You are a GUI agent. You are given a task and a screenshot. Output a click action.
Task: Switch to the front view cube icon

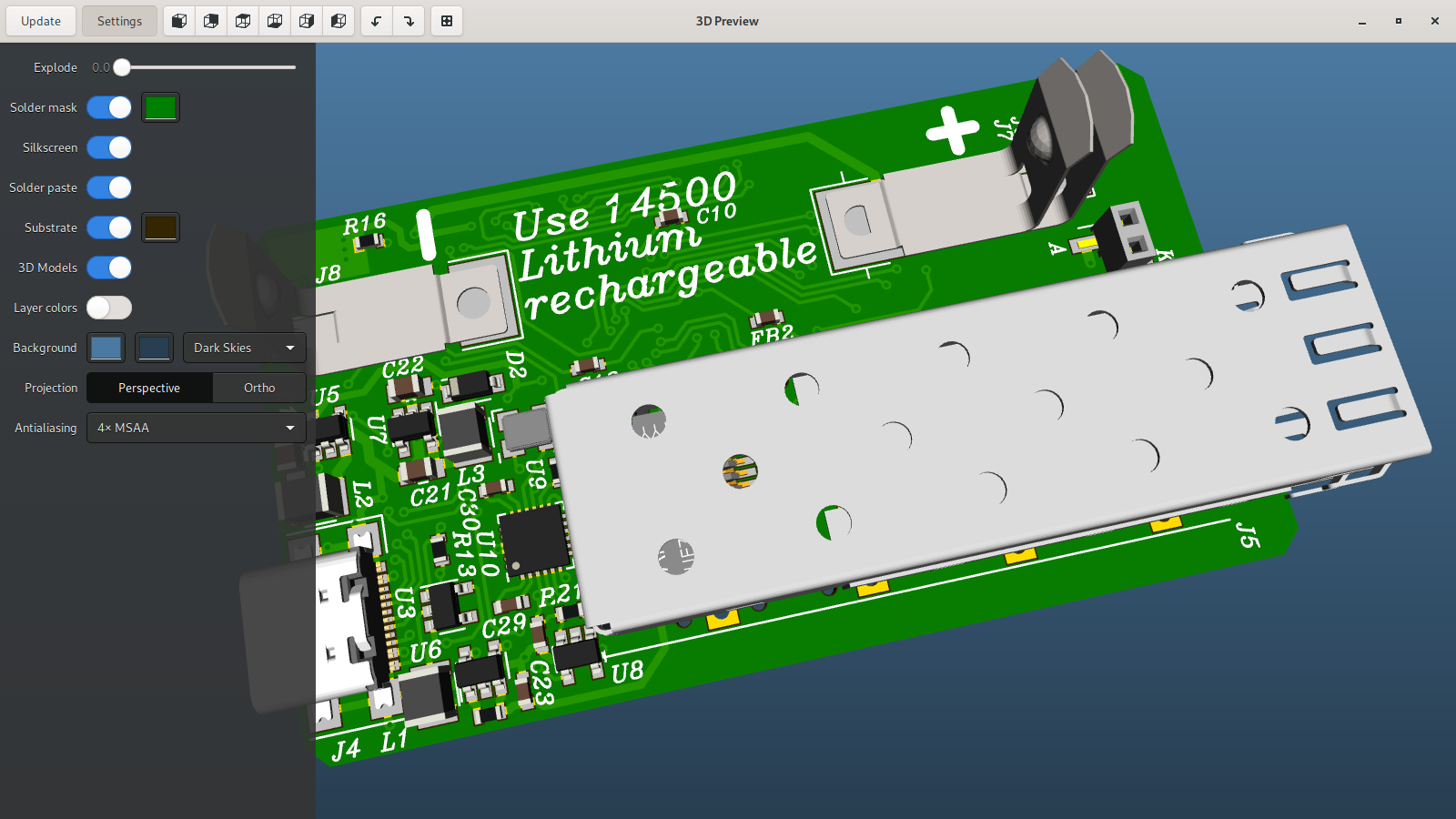coord(179,21)
